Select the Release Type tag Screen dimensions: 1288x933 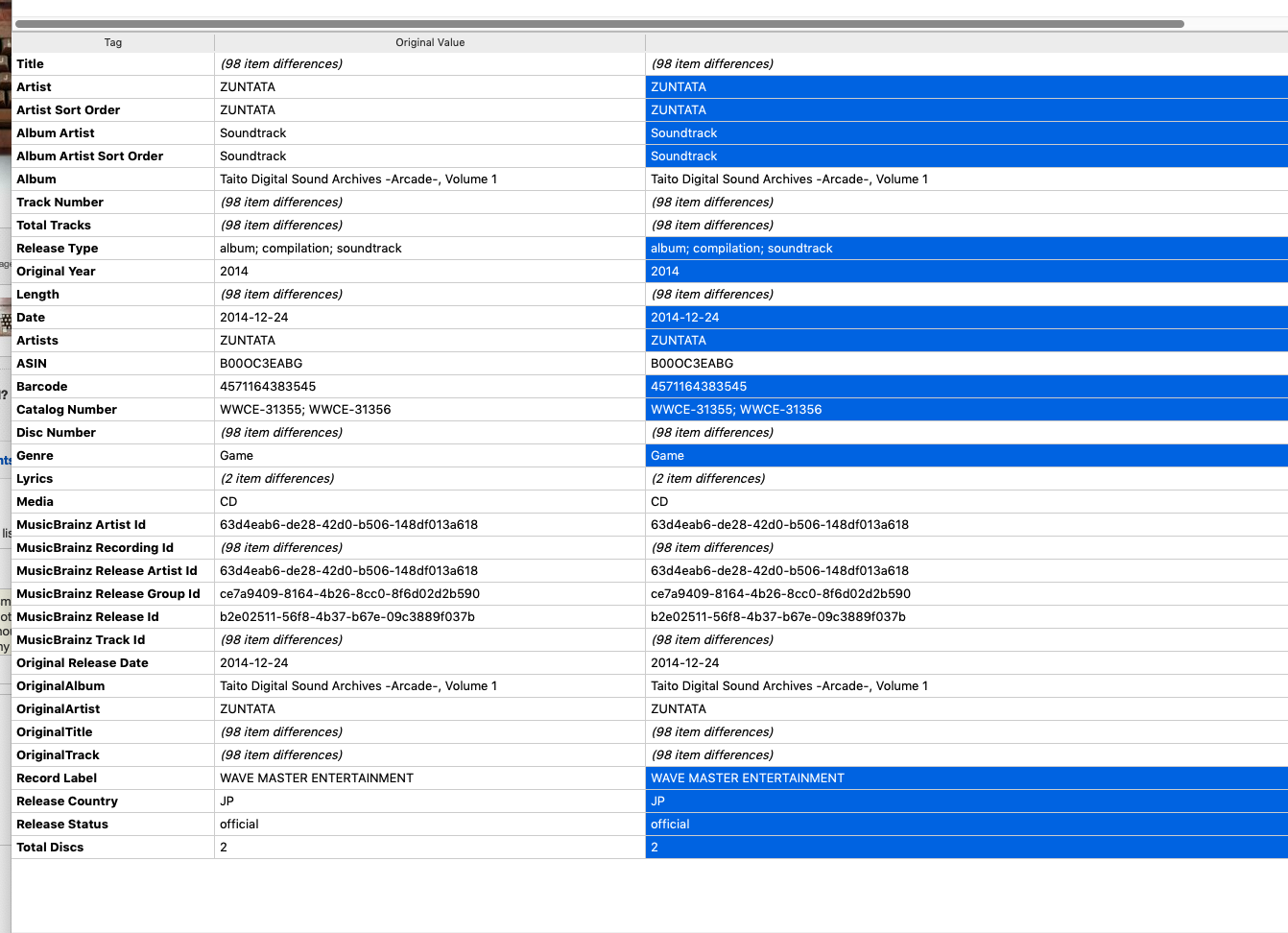tap(58, 249)
